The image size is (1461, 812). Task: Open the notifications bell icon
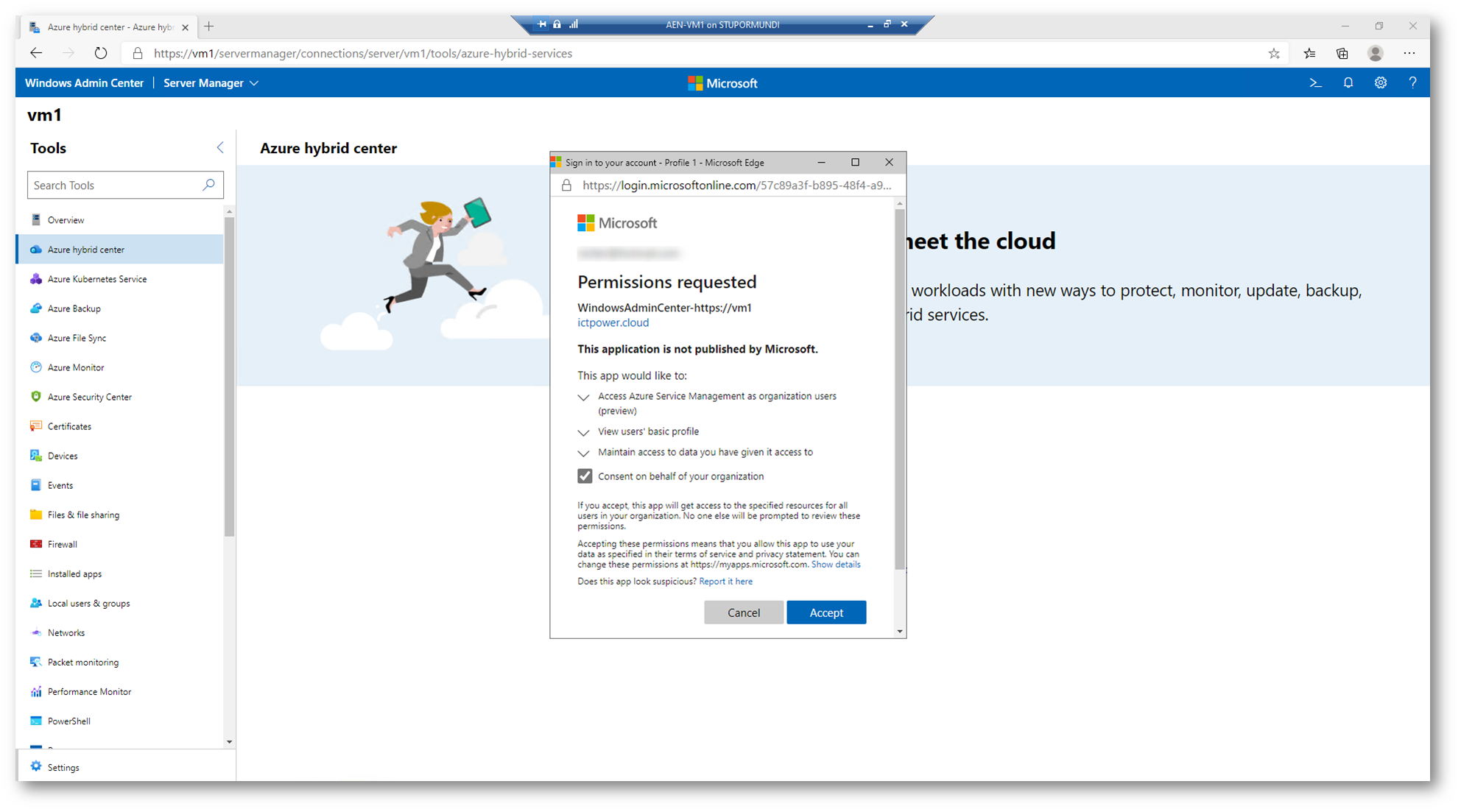tap(1348, 83)
